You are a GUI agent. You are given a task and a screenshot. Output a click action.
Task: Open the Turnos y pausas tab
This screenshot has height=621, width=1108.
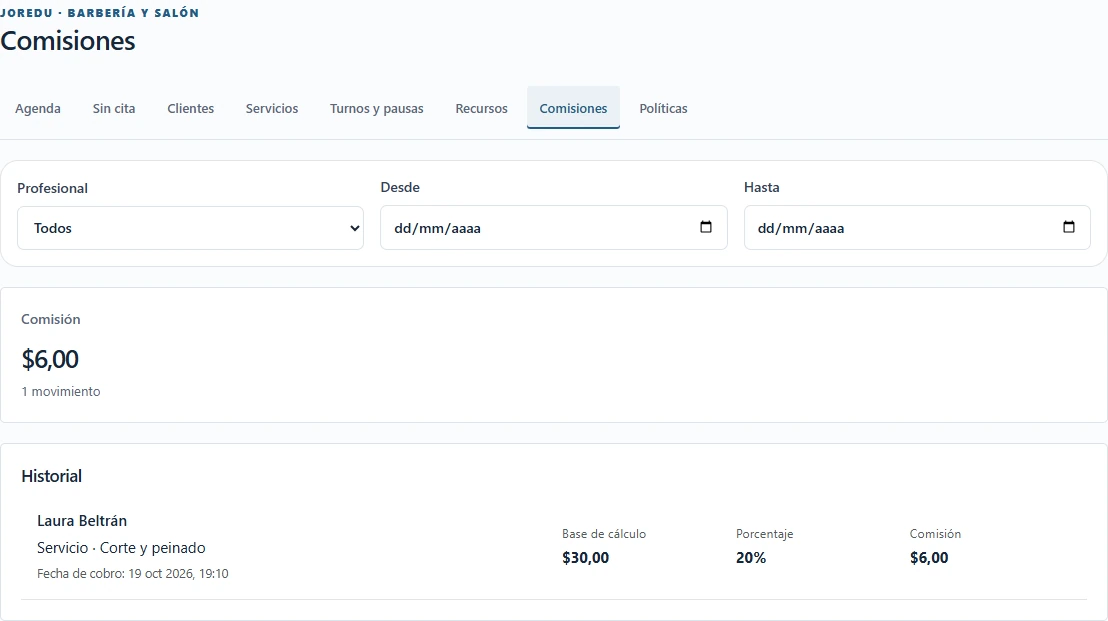click(377, 108)
